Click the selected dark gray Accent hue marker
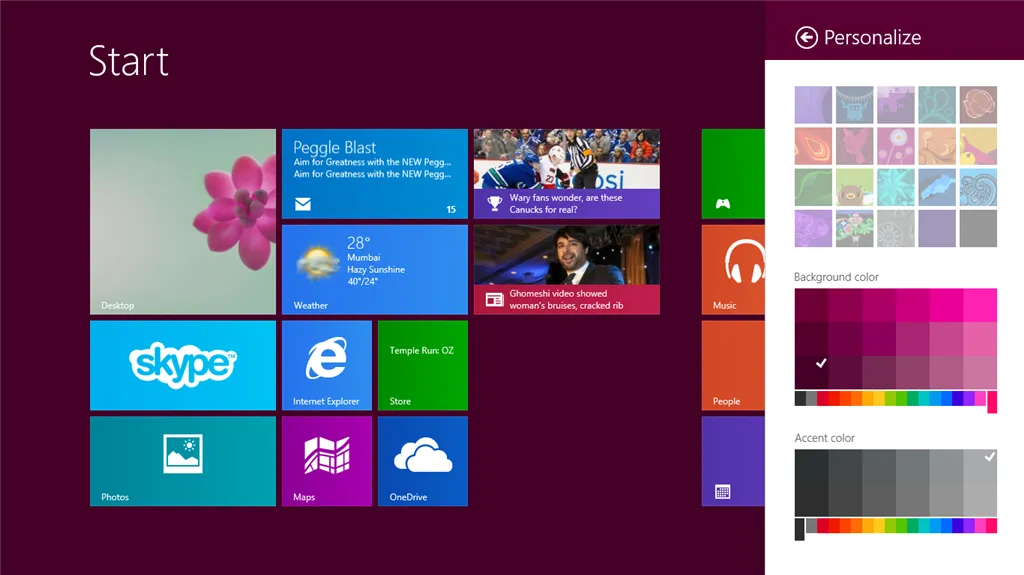Viewport: 1024px width, 575px height. [x=800, y=529]
